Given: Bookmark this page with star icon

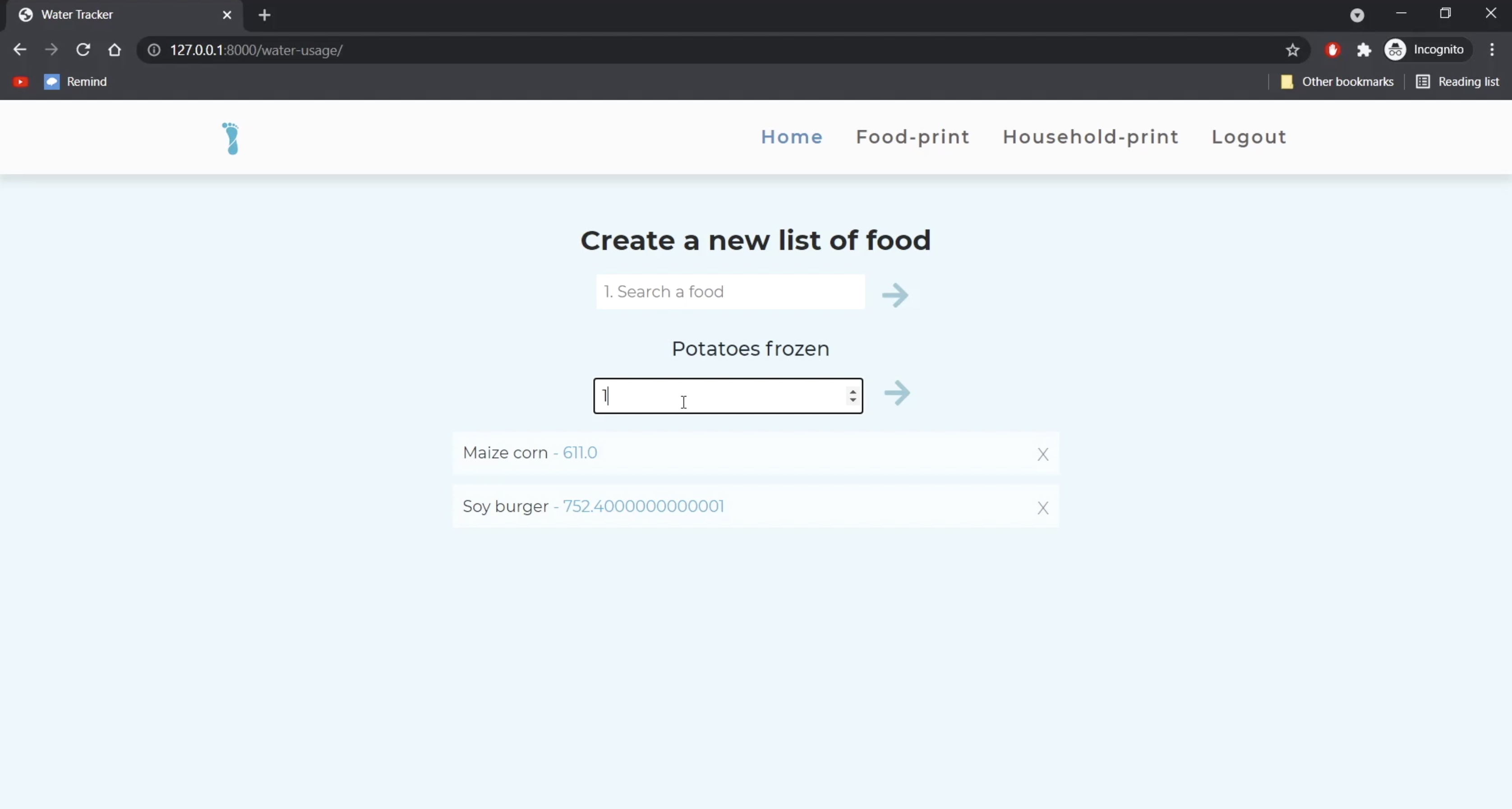Looking at the screenshot, I should coord(1292,51).
